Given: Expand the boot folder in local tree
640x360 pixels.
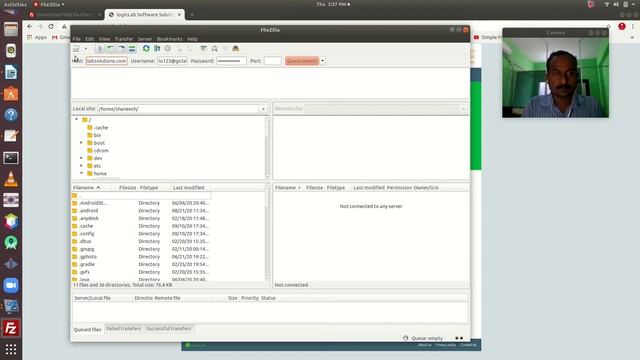Looking at the screenshot, I should pyautogui.click(x=81, y=143).
